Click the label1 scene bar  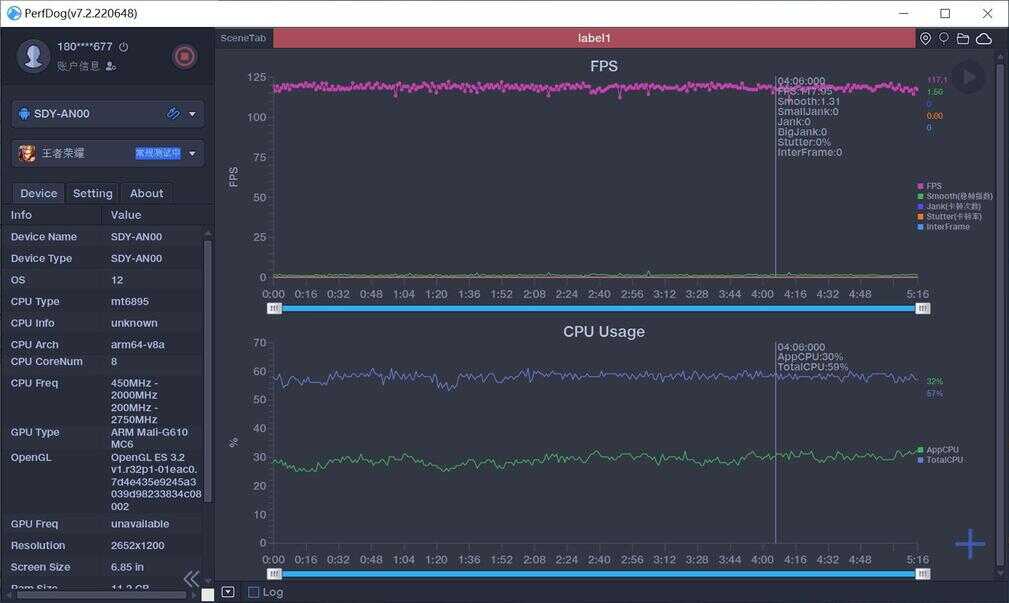(594, 38)
